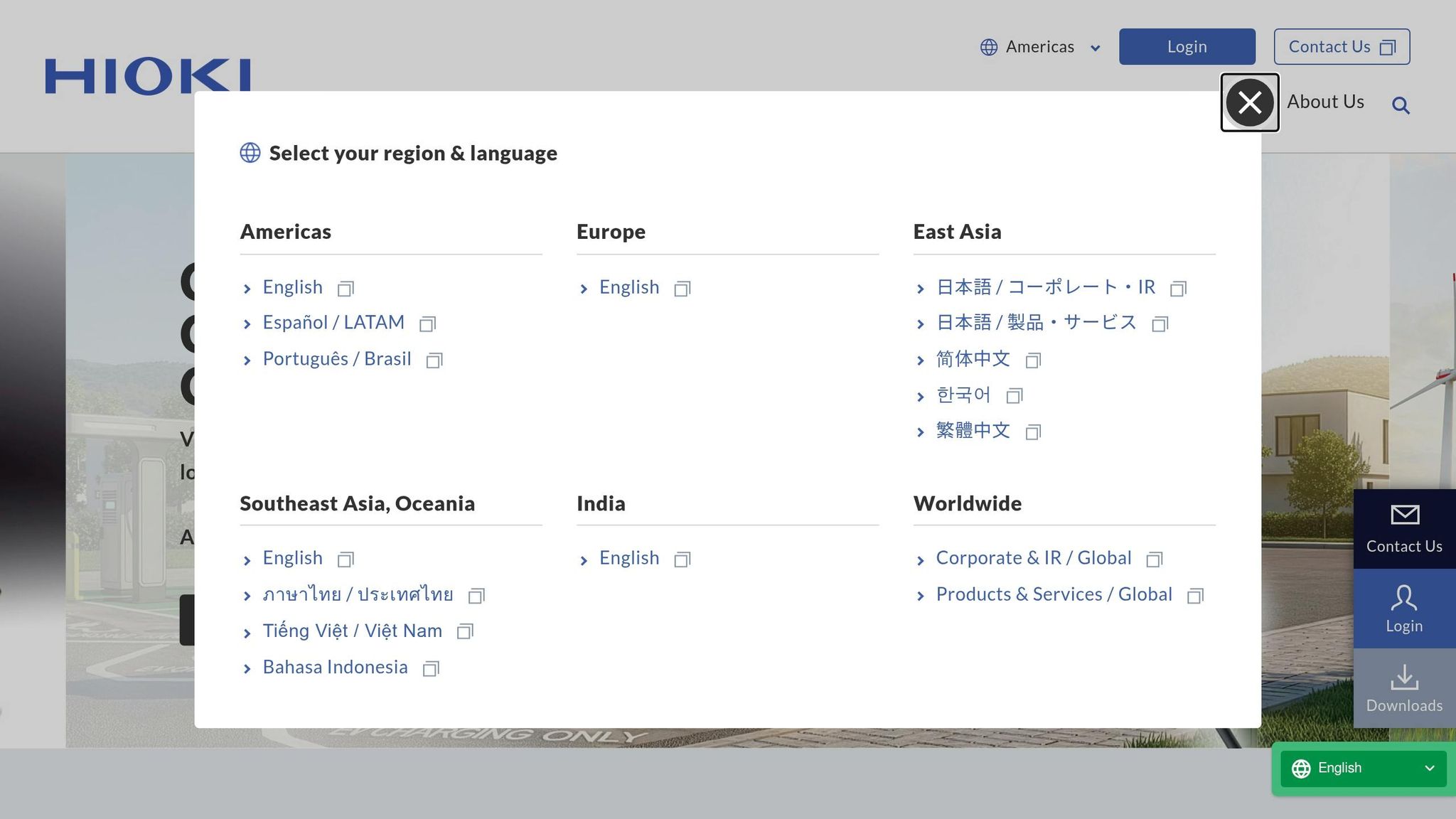Viewport: 1456px width, 819px height.
Task: Click new-window icon beside 日本語 / コーポレート・IR
Action: [1178, 289]
